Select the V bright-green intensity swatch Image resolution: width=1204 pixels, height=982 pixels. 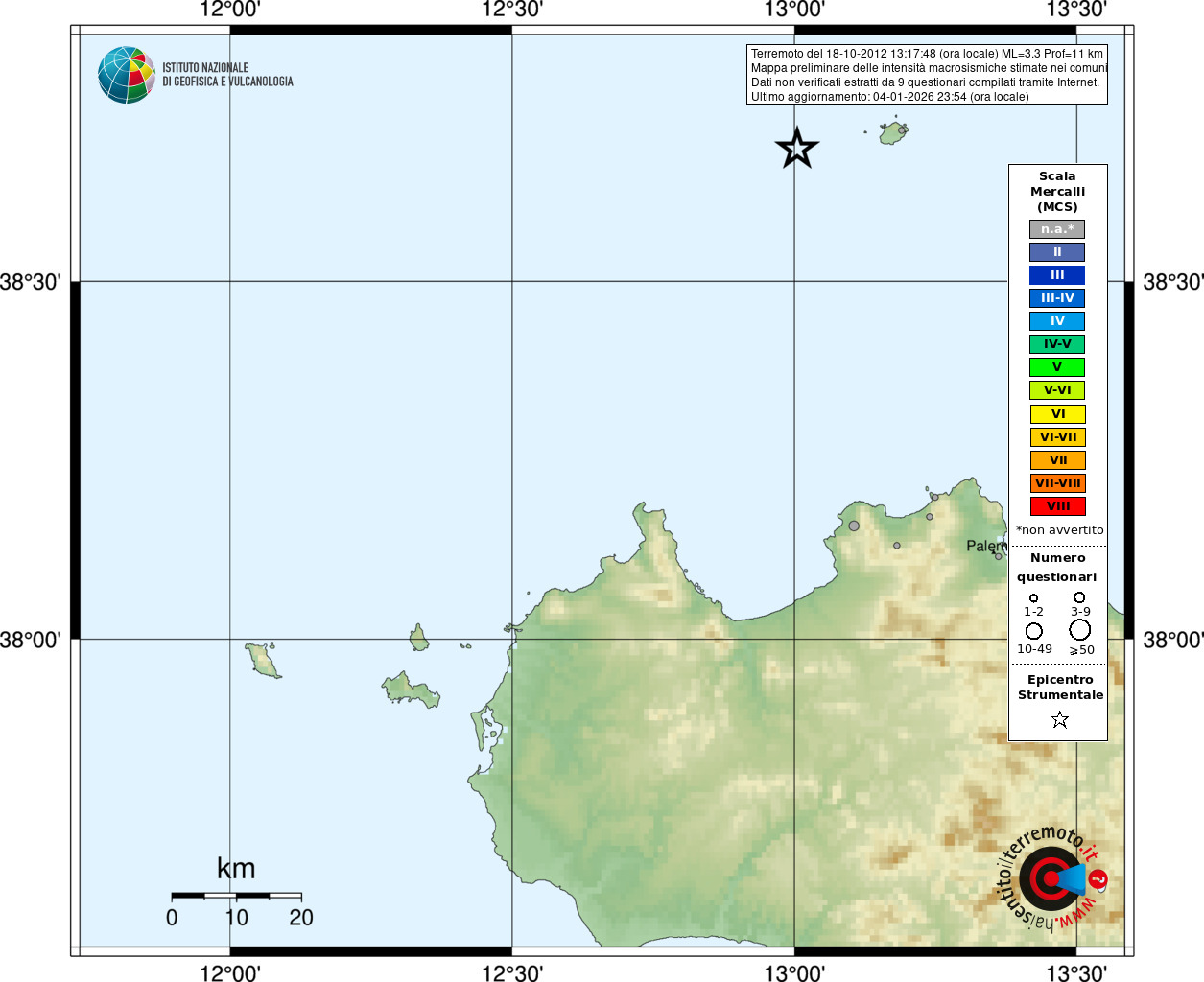click(1057, 367)
